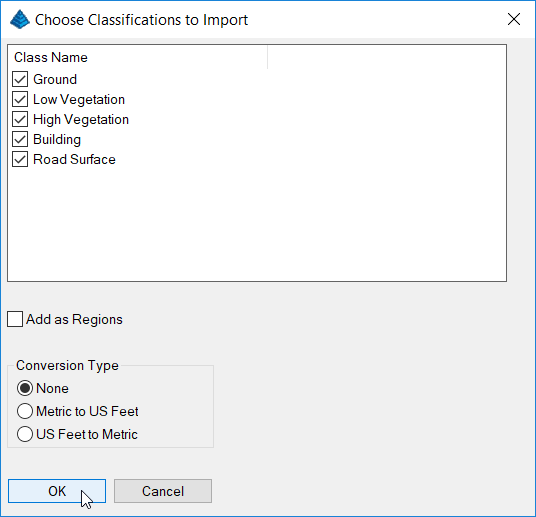The height and width of the screenshot is (517, 536).
Task: Confirm import with the OK button
Action: [57, 491]
